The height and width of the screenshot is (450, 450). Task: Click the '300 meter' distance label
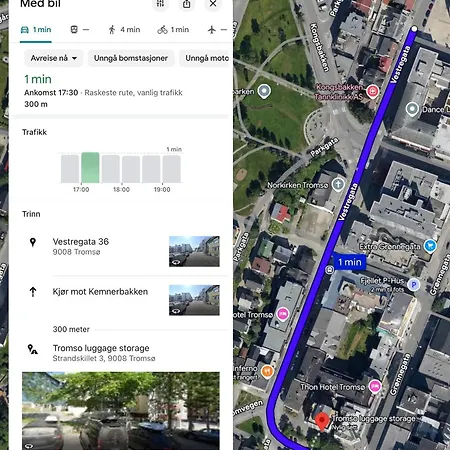(x=71, y=329)
